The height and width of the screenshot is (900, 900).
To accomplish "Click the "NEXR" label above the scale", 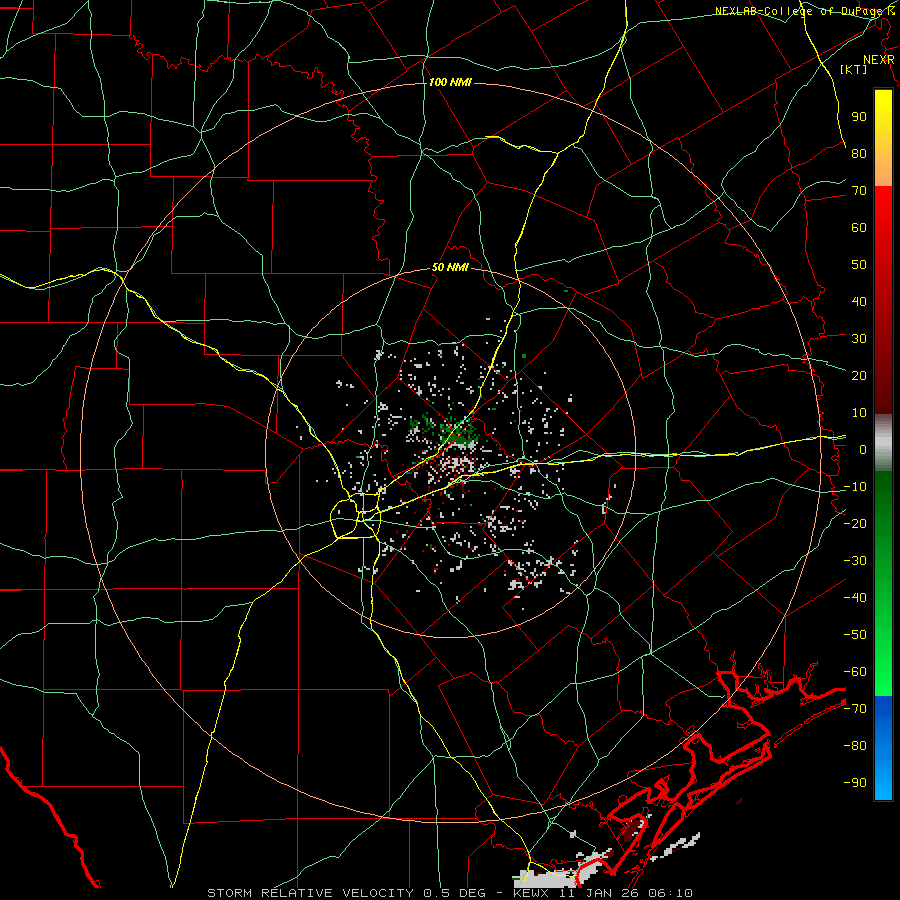I will (x=878, y=60).
